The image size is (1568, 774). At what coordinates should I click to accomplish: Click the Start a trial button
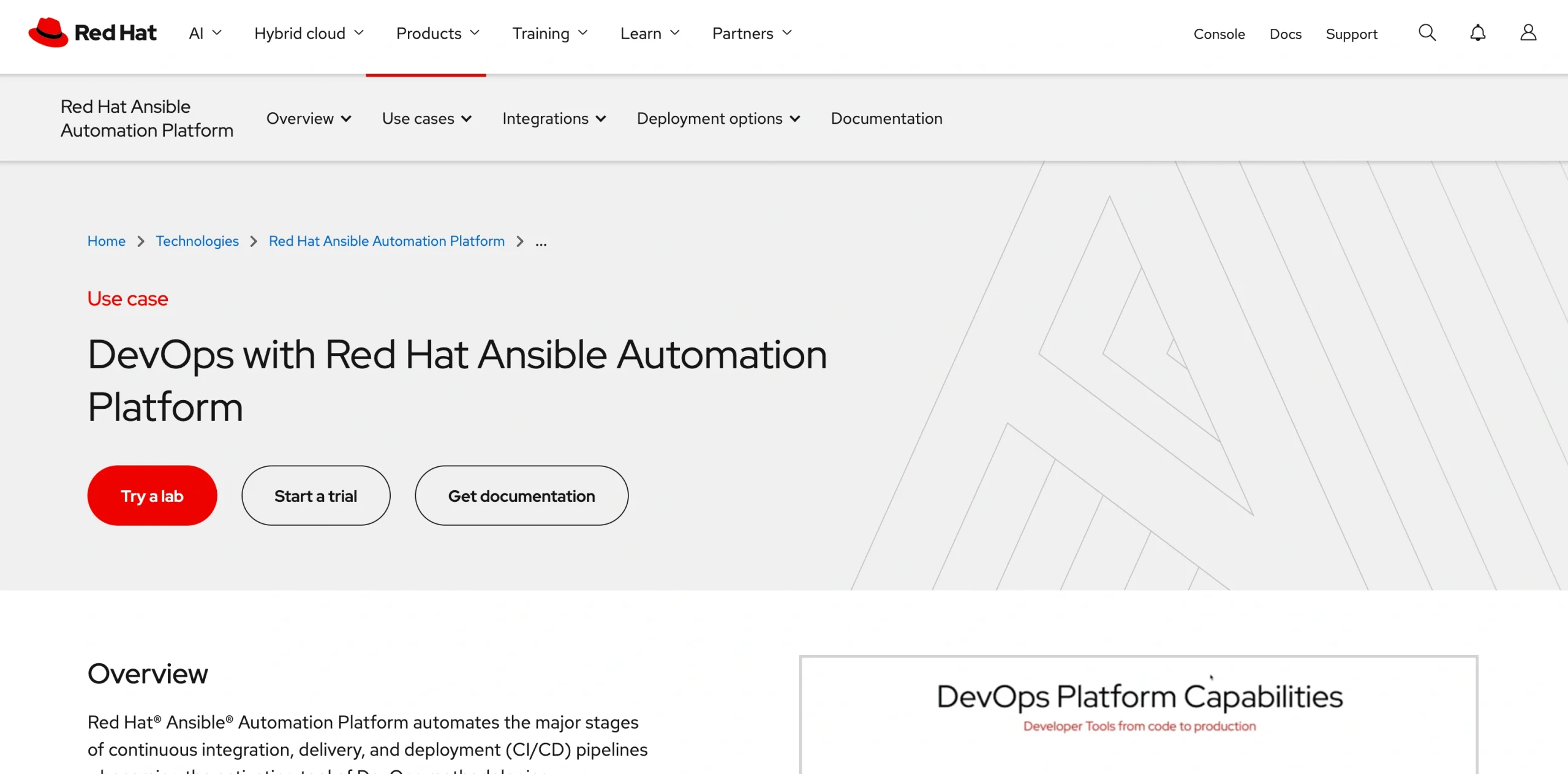click(315, 495)
